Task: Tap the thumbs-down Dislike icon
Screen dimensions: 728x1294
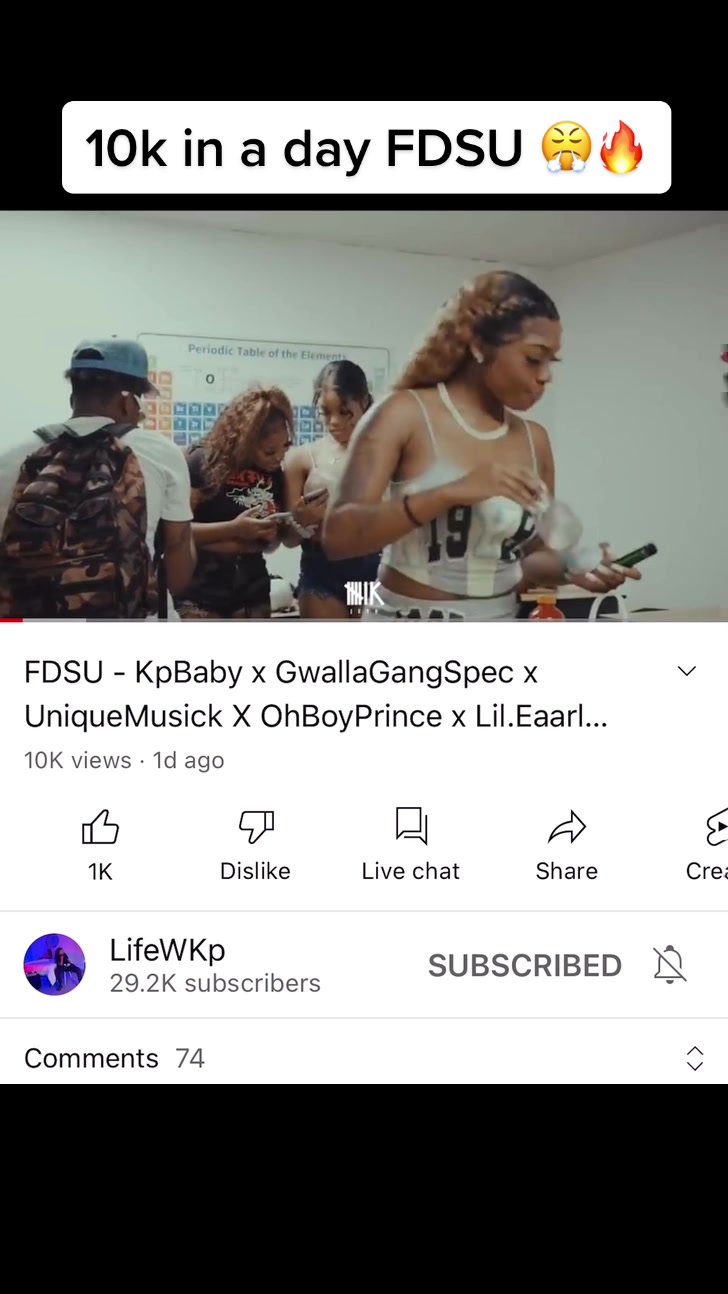Action: click(x=256, y=827)
